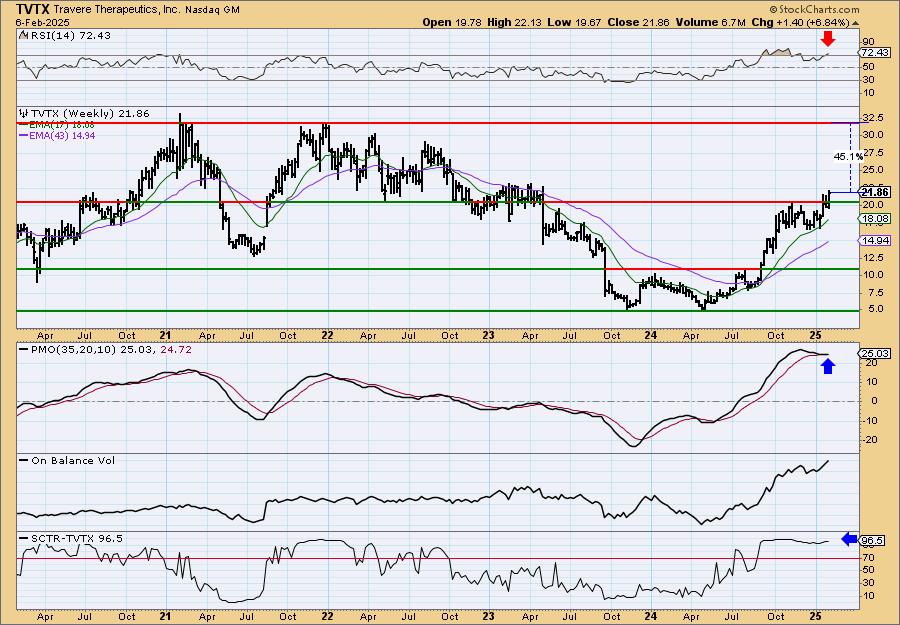Screen dimensions: 900x625
Task: Click the 32.5 price axis label
Action: pyautogui.click(x=873, y=118)
